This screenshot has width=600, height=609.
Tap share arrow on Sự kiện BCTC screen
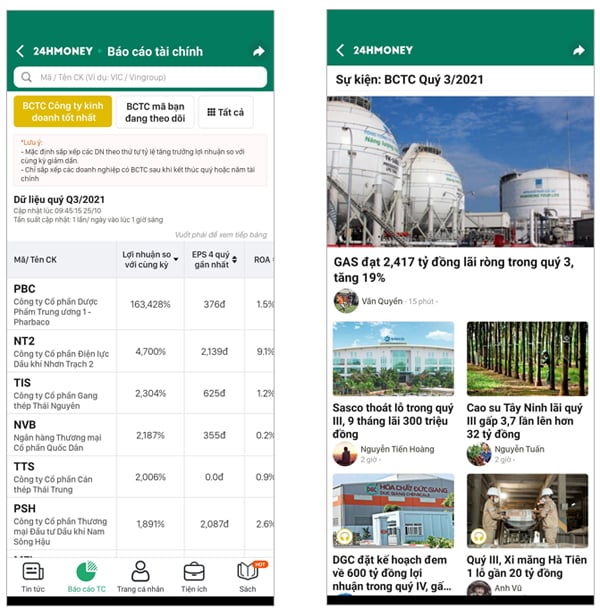[579, 50]
